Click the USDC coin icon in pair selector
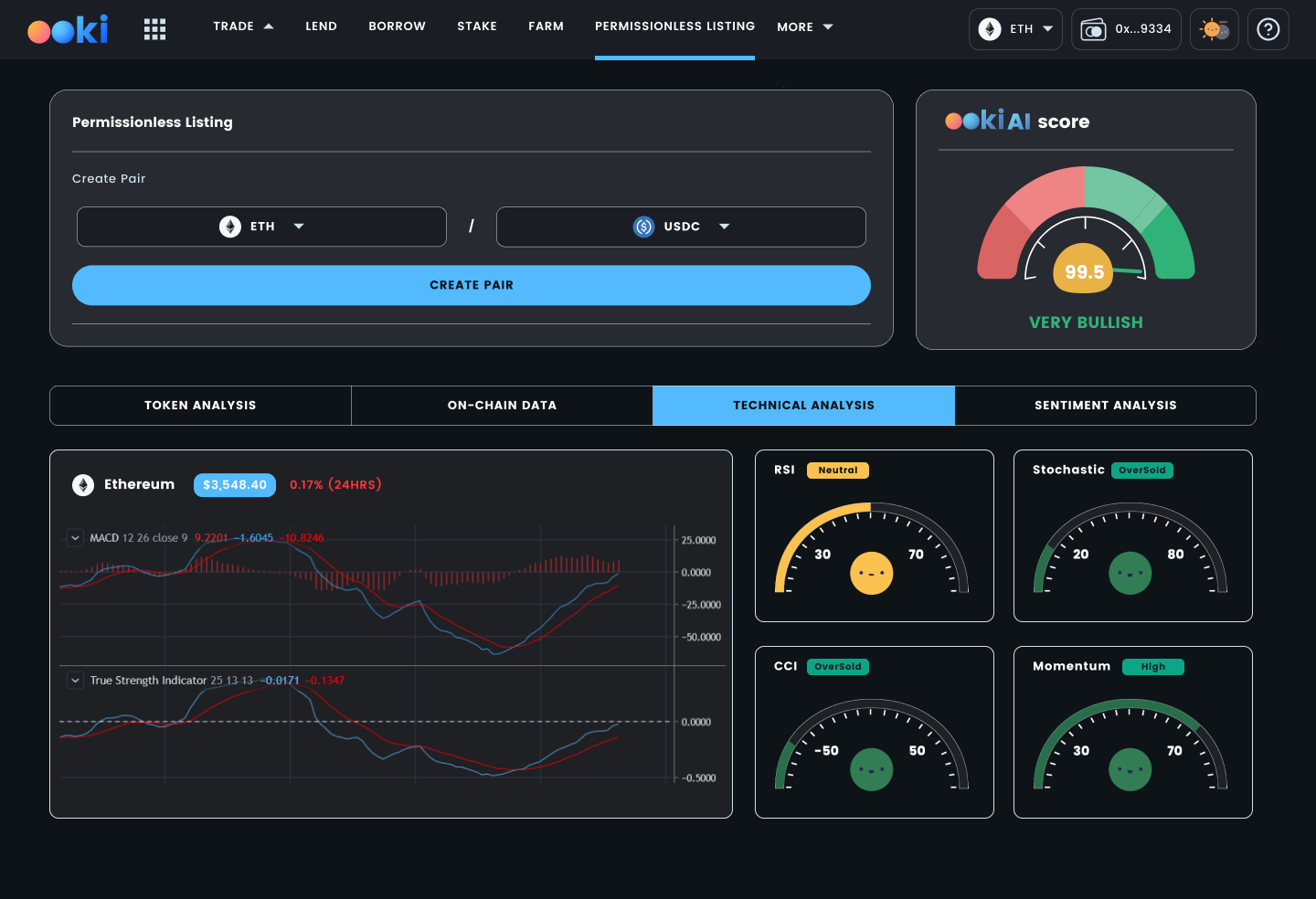1316x899 pixels. [x=644, y=227]
